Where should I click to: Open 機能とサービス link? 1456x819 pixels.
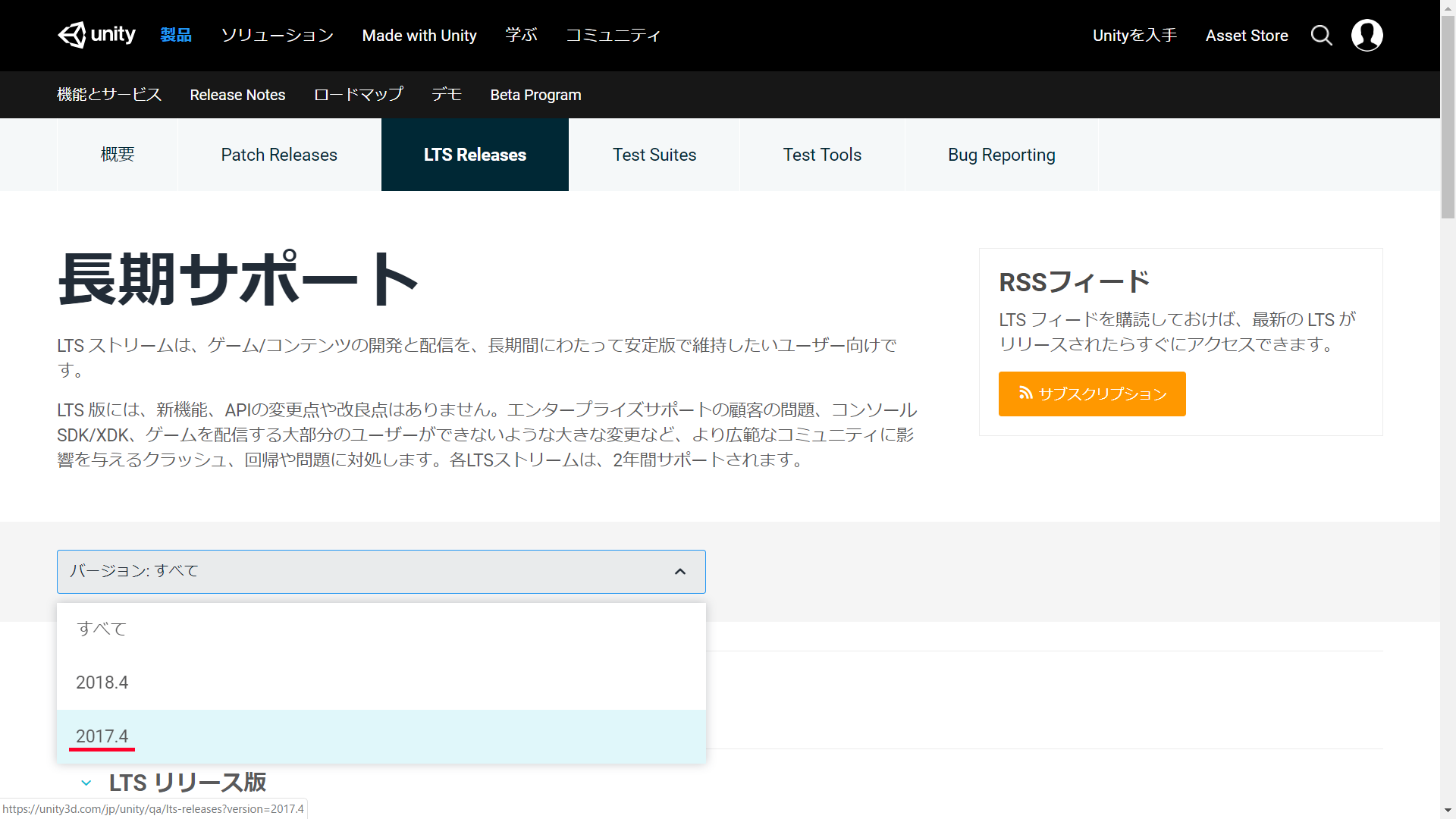tap(109, 95)
